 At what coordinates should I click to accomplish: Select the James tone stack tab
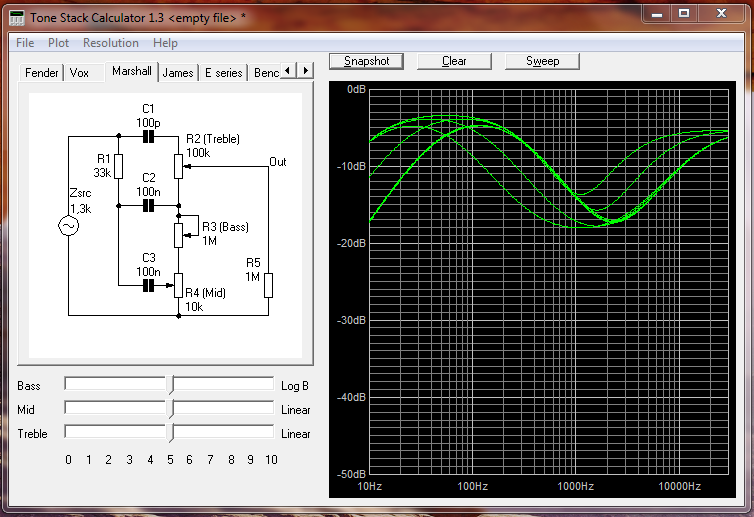click(178, 73)
